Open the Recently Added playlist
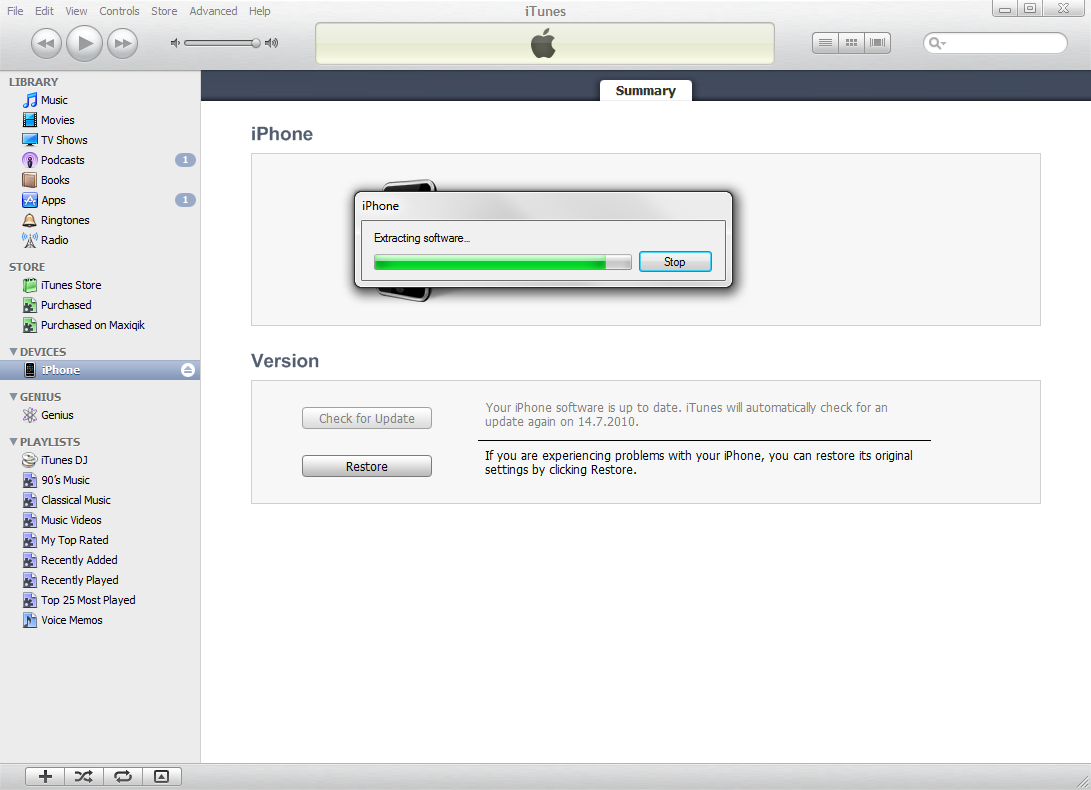 (x=79, y=560)
